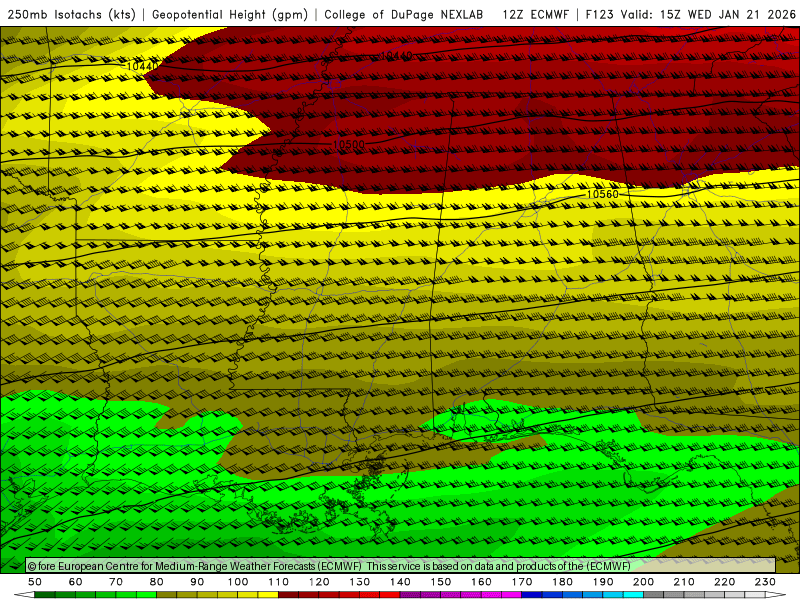
Task: Click the 100 knot legend value
Action: tap(238, 582)
